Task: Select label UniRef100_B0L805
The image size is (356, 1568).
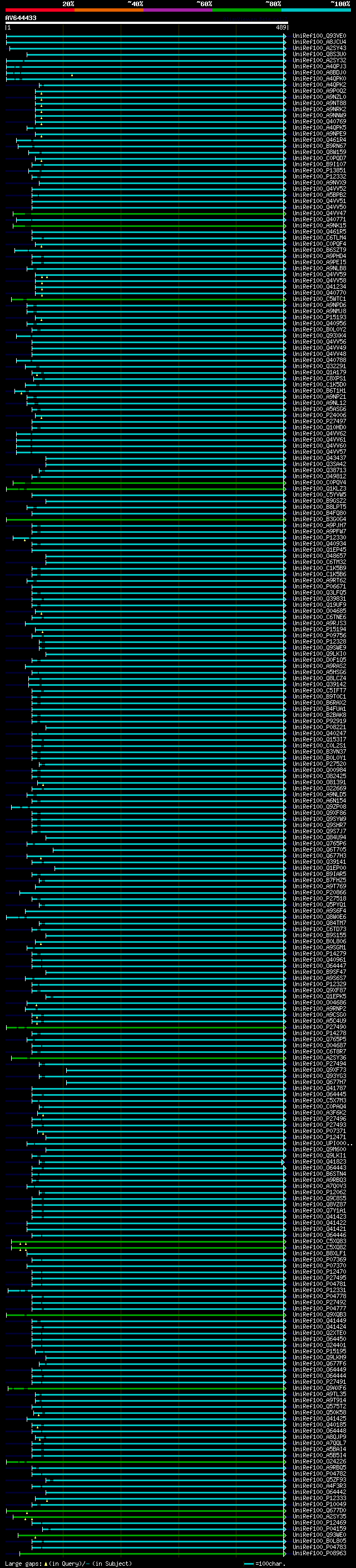Action: pyautogui.click(x=319, y=1541)
